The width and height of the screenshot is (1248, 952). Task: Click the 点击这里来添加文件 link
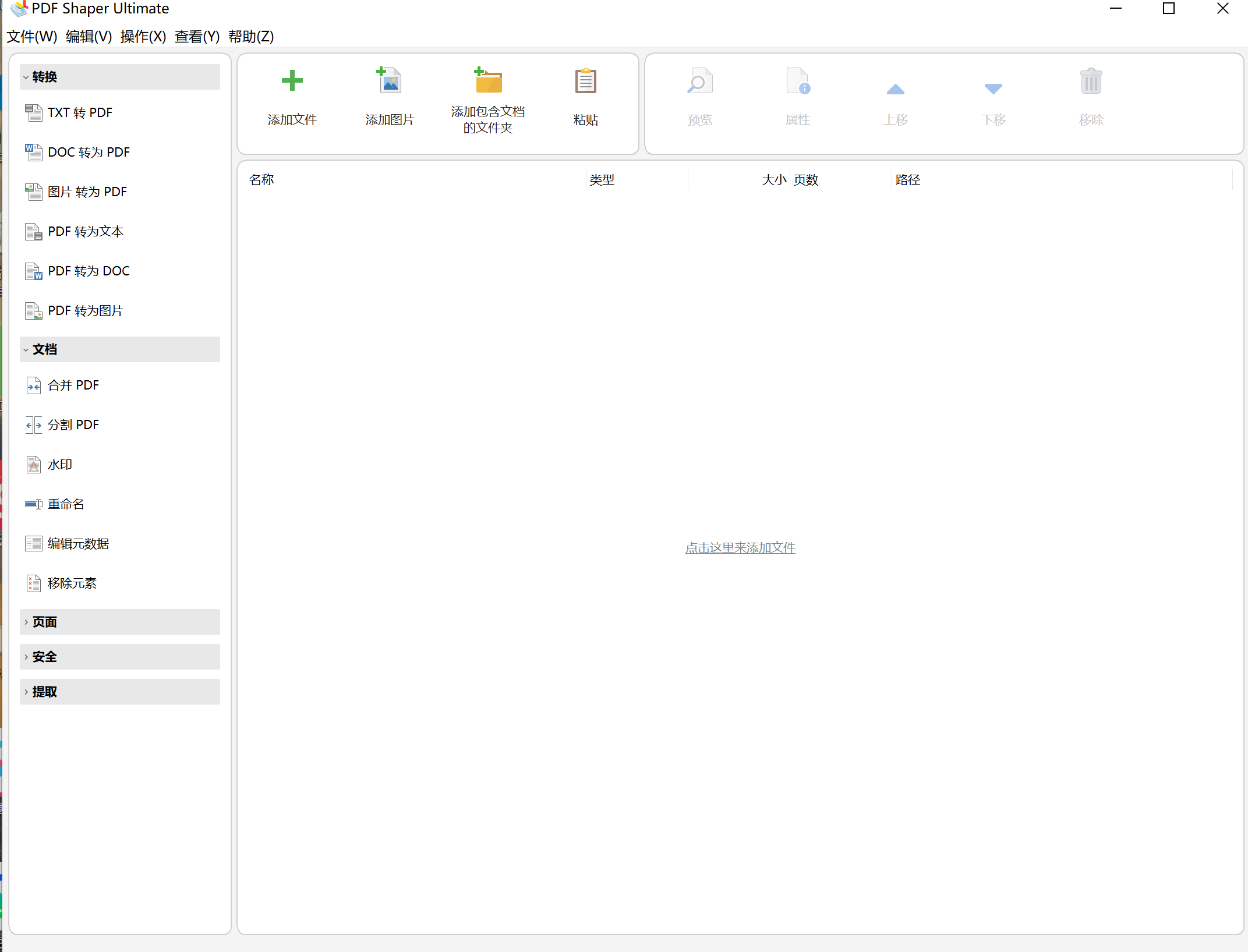click(740, 548)
